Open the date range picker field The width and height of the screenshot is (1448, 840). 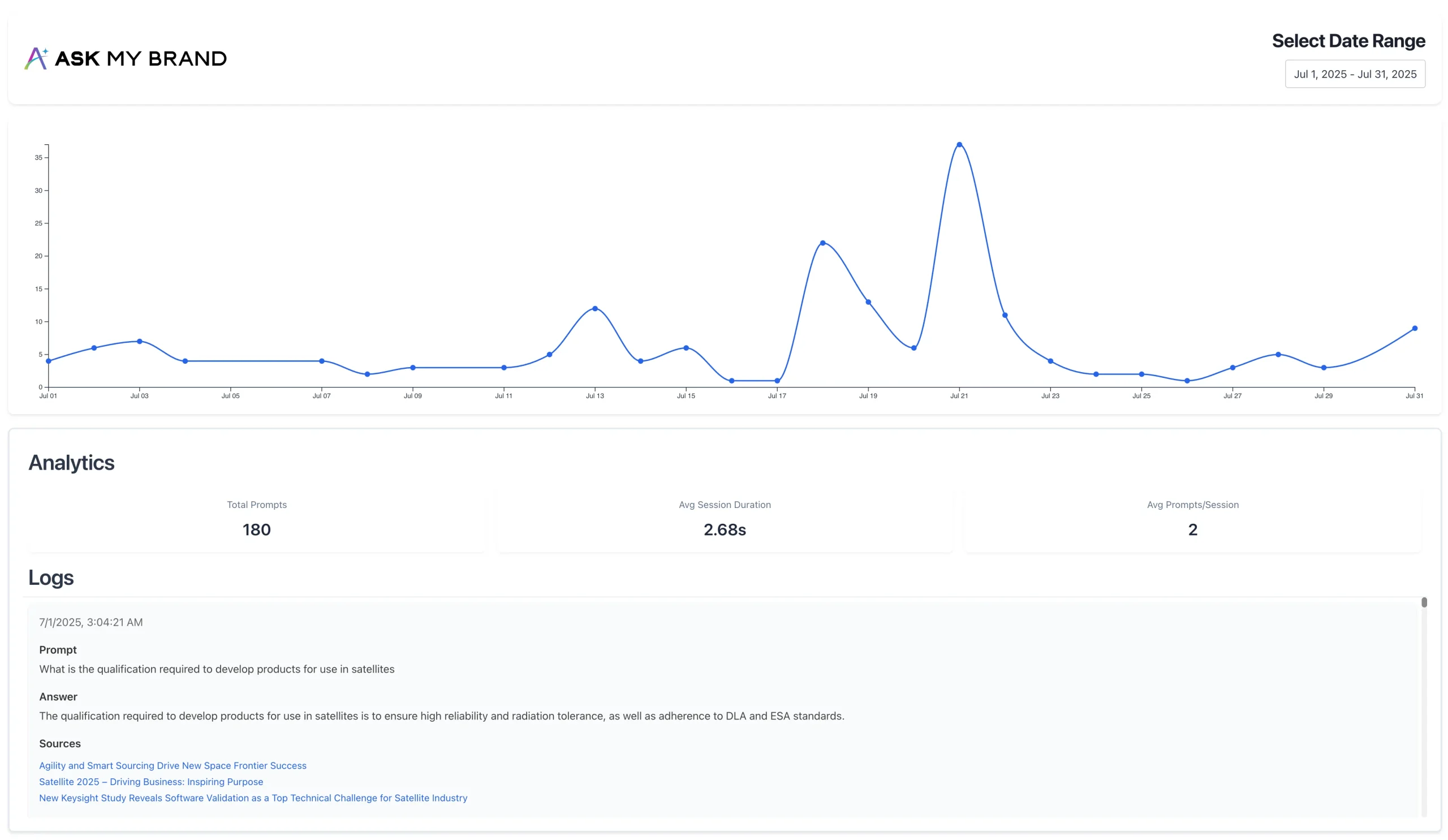pyautogui.click(x=1354, y=74)
